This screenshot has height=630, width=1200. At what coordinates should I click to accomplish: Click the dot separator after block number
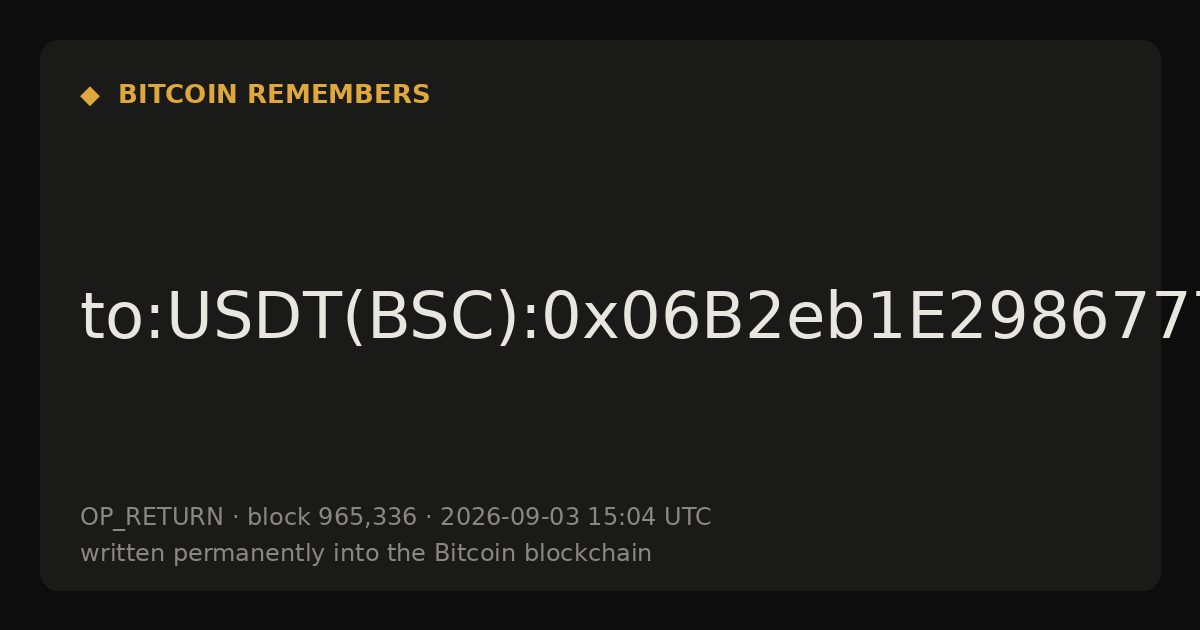click(429, 518)
